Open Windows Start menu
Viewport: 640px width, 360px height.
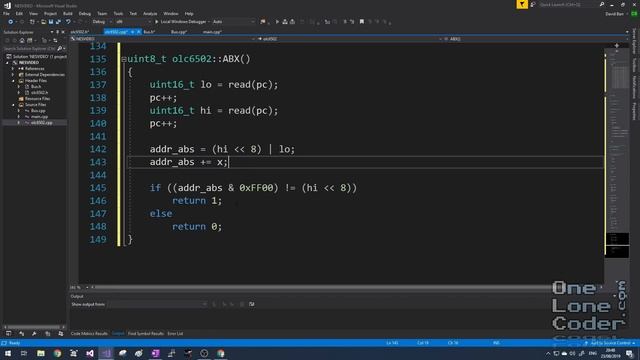tap(8, 353)
